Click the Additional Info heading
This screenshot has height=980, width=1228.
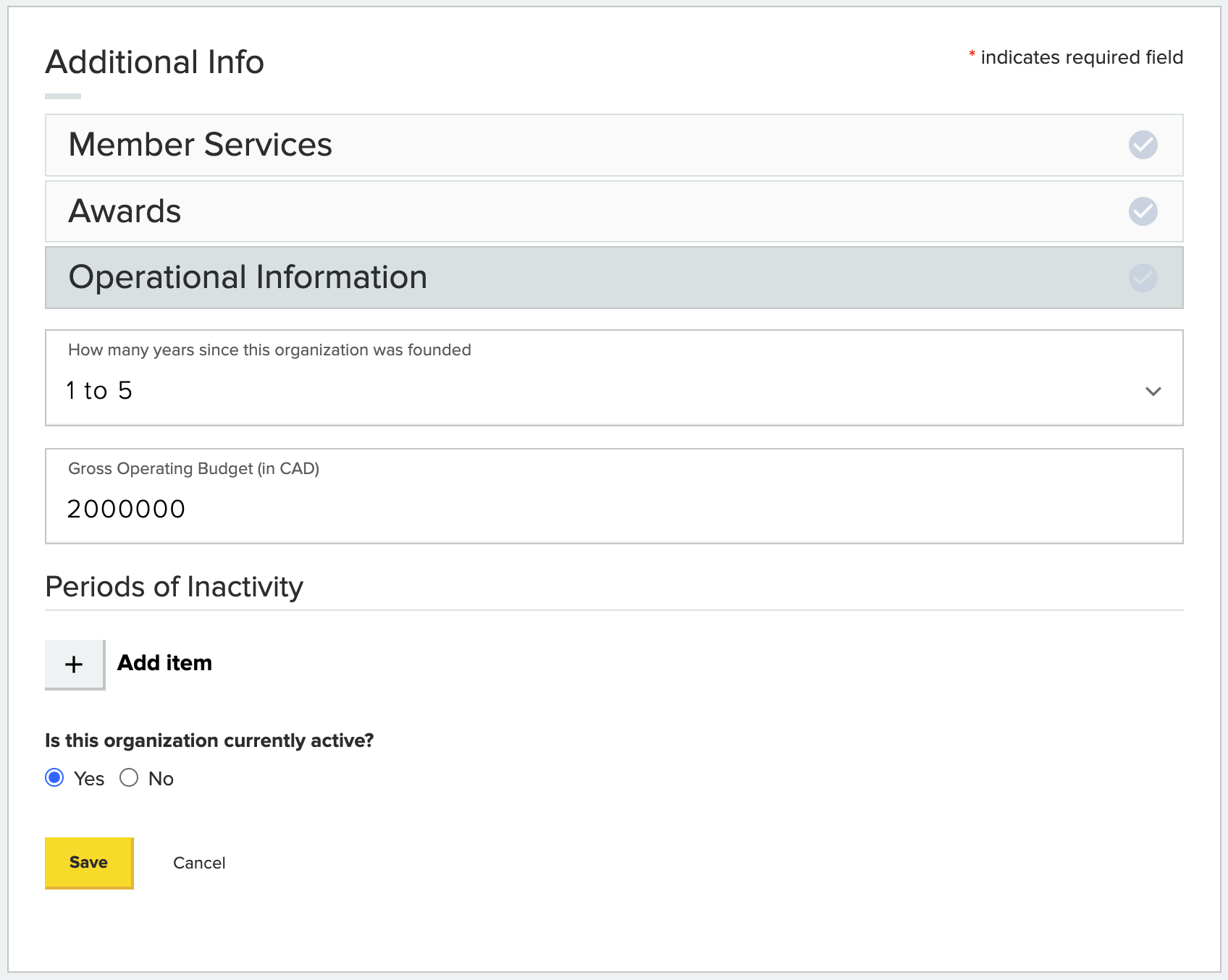154,62
